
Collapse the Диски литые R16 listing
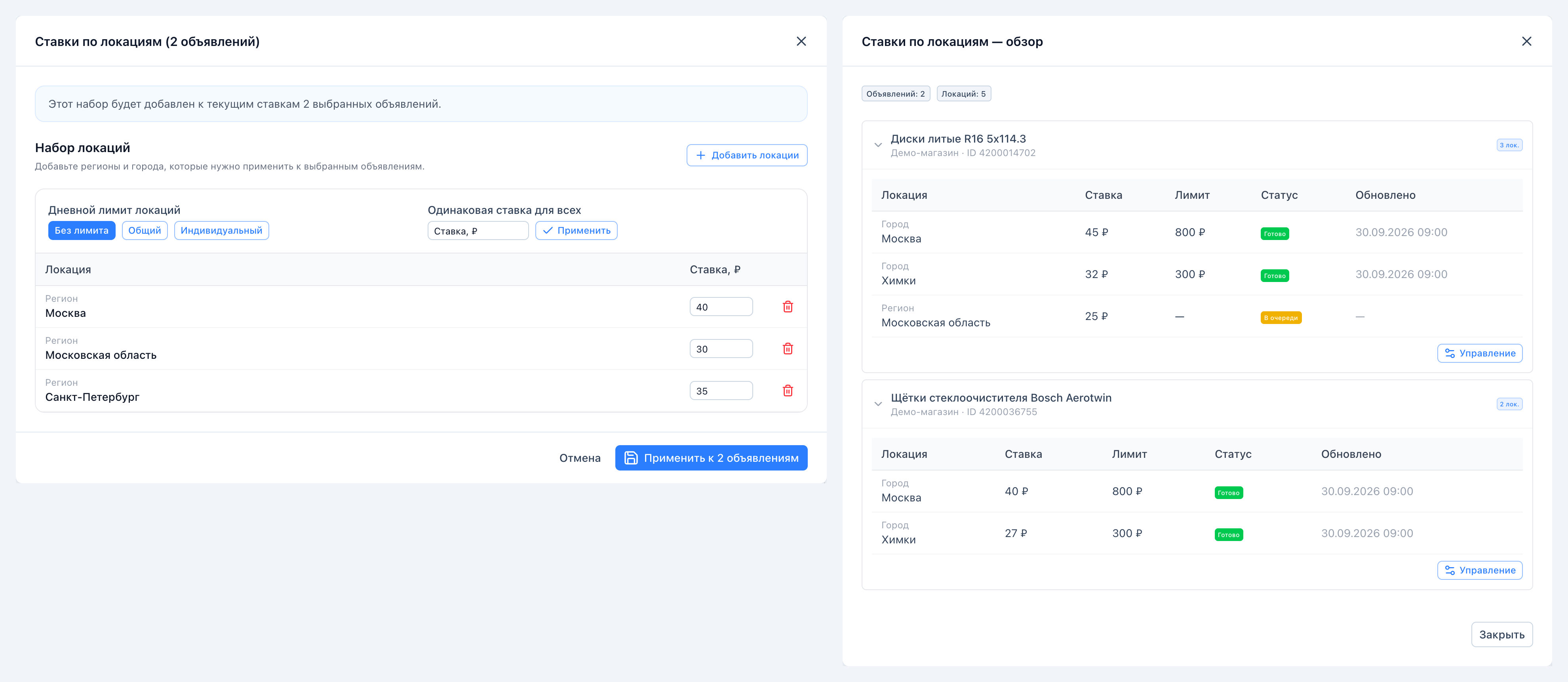[878, 145]
